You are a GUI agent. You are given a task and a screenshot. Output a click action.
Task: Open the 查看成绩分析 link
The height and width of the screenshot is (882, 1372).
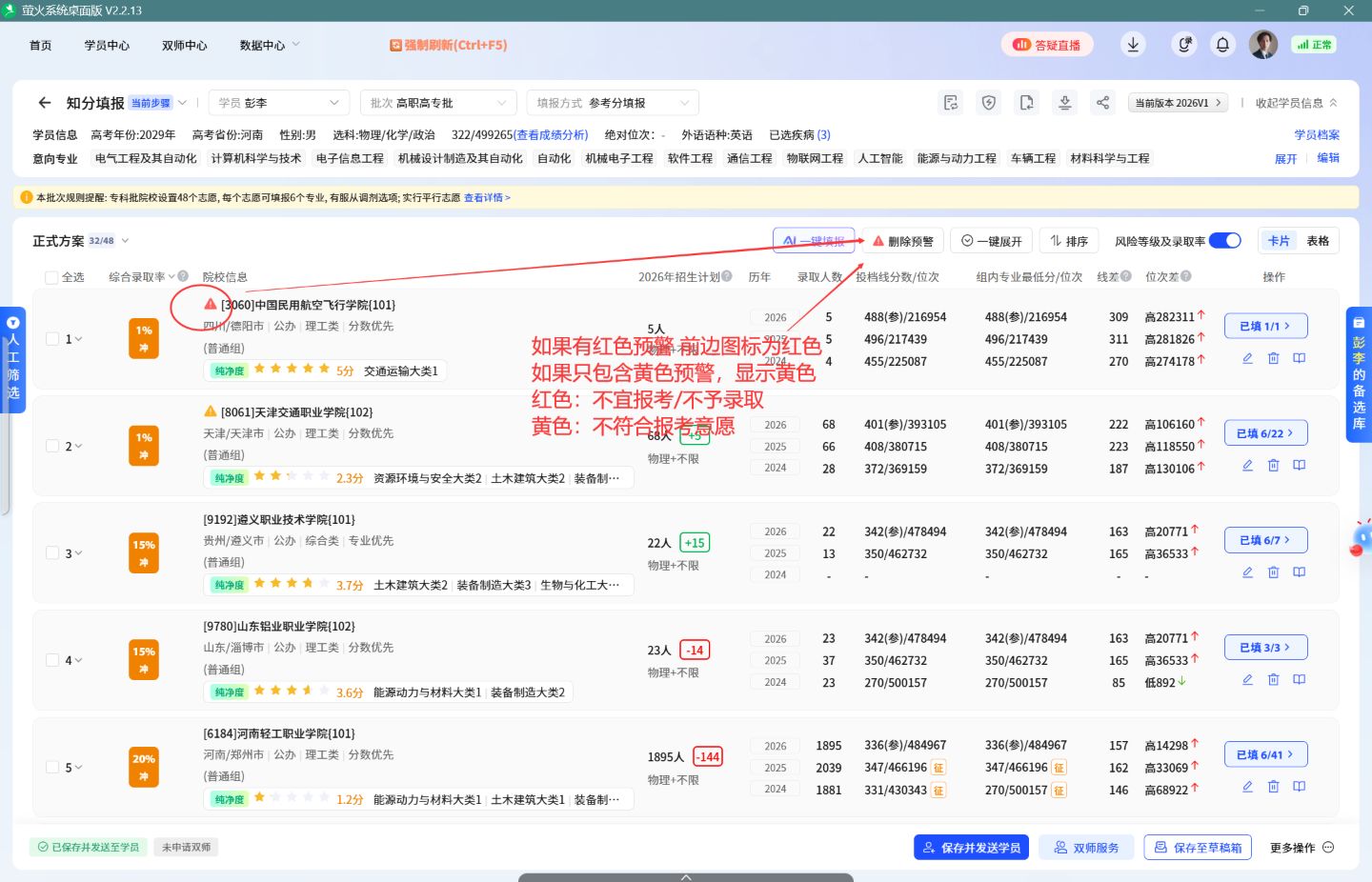click(551, 135)
